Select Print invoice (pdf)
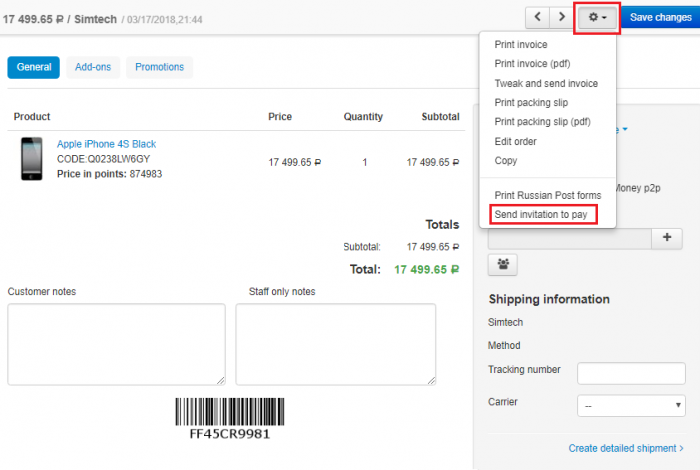Viewport: 700px width, 470px height. pyautogui.click(x=533, y=64)
